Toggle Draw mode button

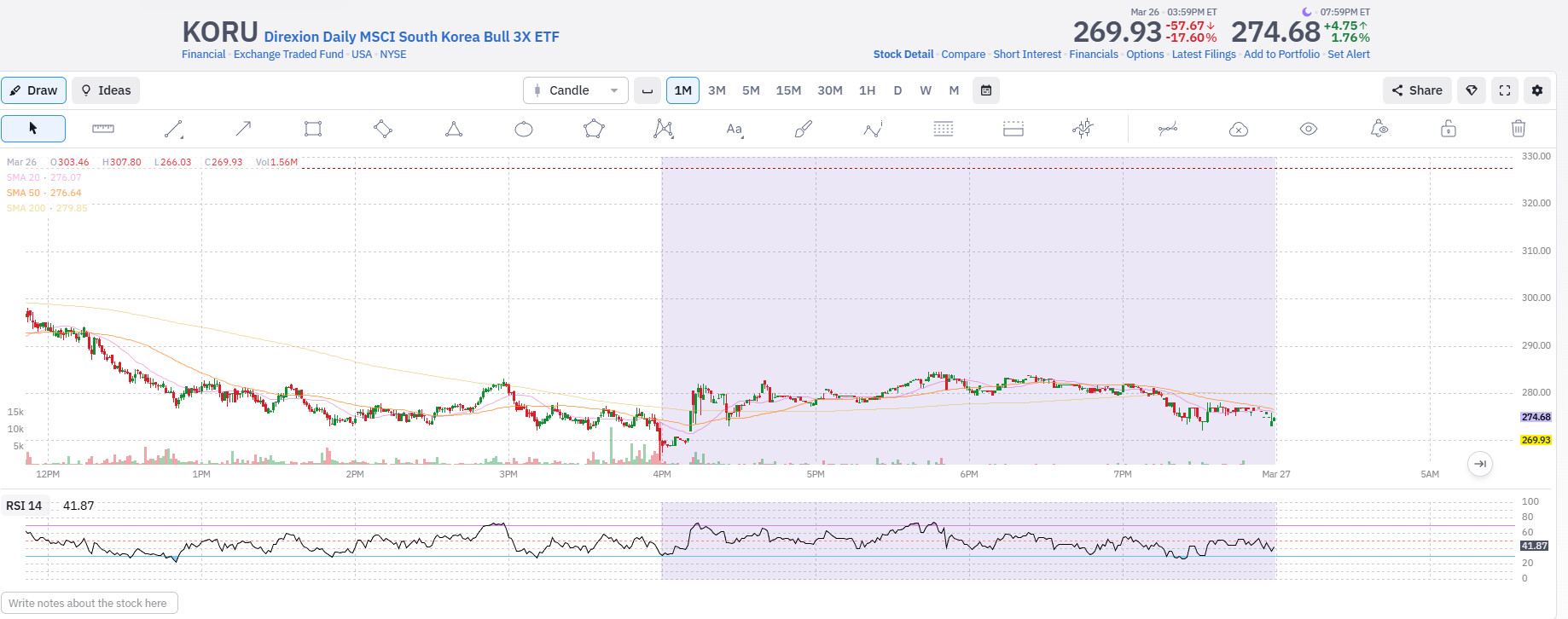(x=34, y=90)
